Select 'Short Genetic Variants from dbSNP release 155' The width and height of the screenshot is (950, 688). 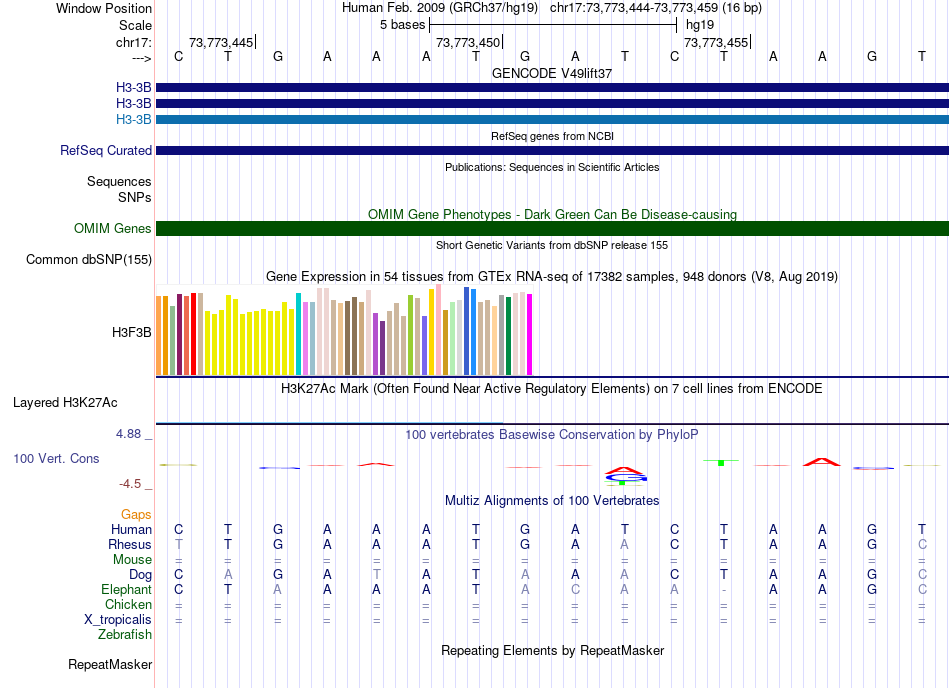click(x=552, y=245)
